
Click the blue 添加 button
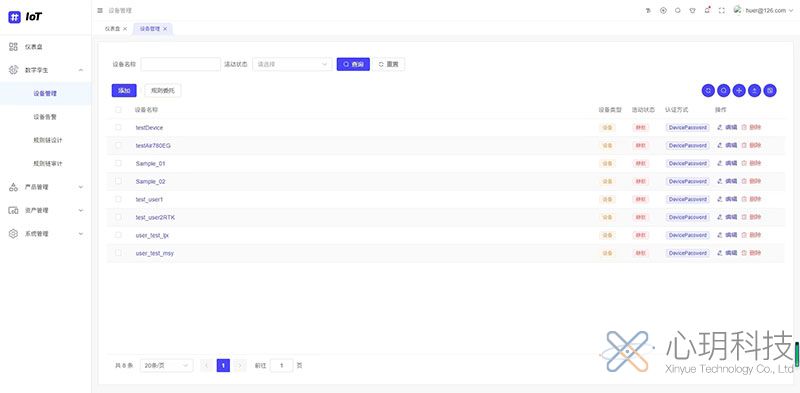124,90
